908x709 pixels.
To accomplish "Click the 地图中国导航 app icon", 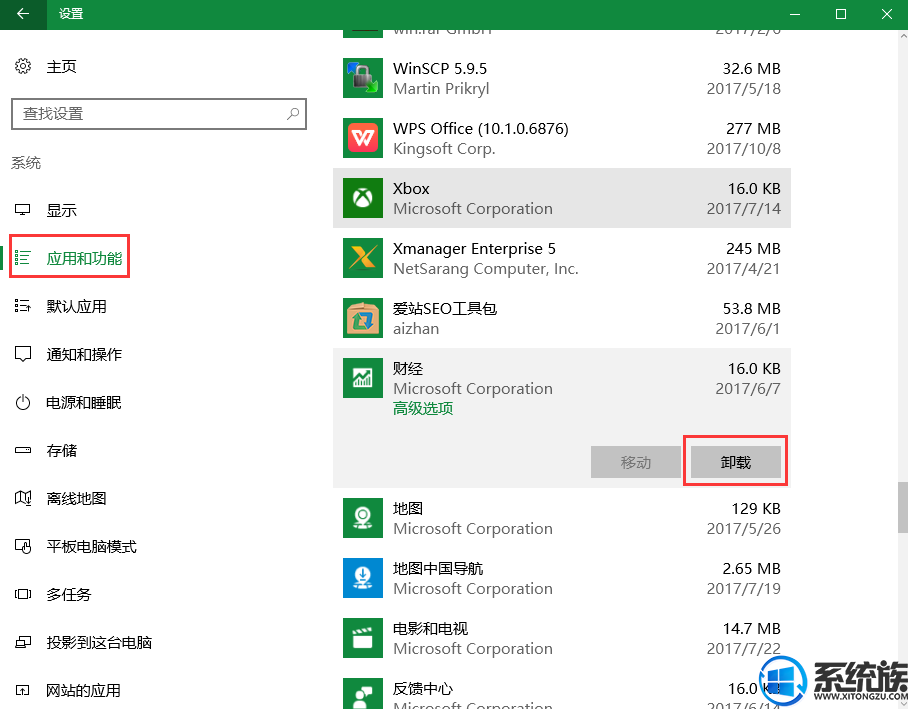I will click(363, 578).
